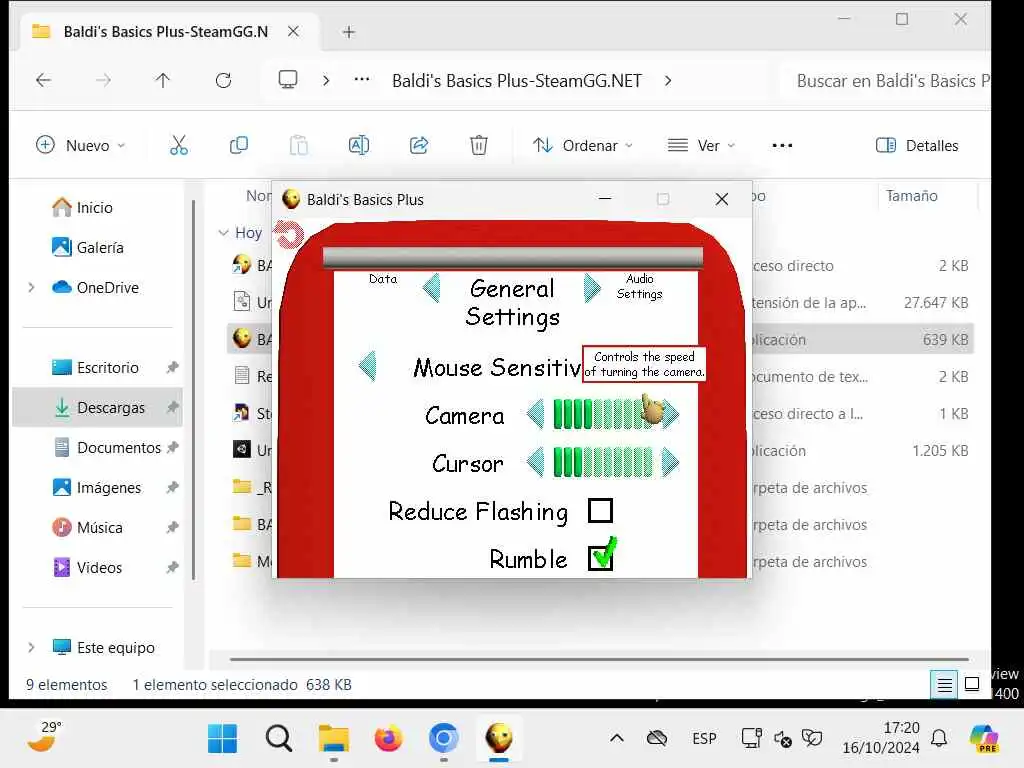
Task: Open the Windows Start menu
Action: click(222, 738)
